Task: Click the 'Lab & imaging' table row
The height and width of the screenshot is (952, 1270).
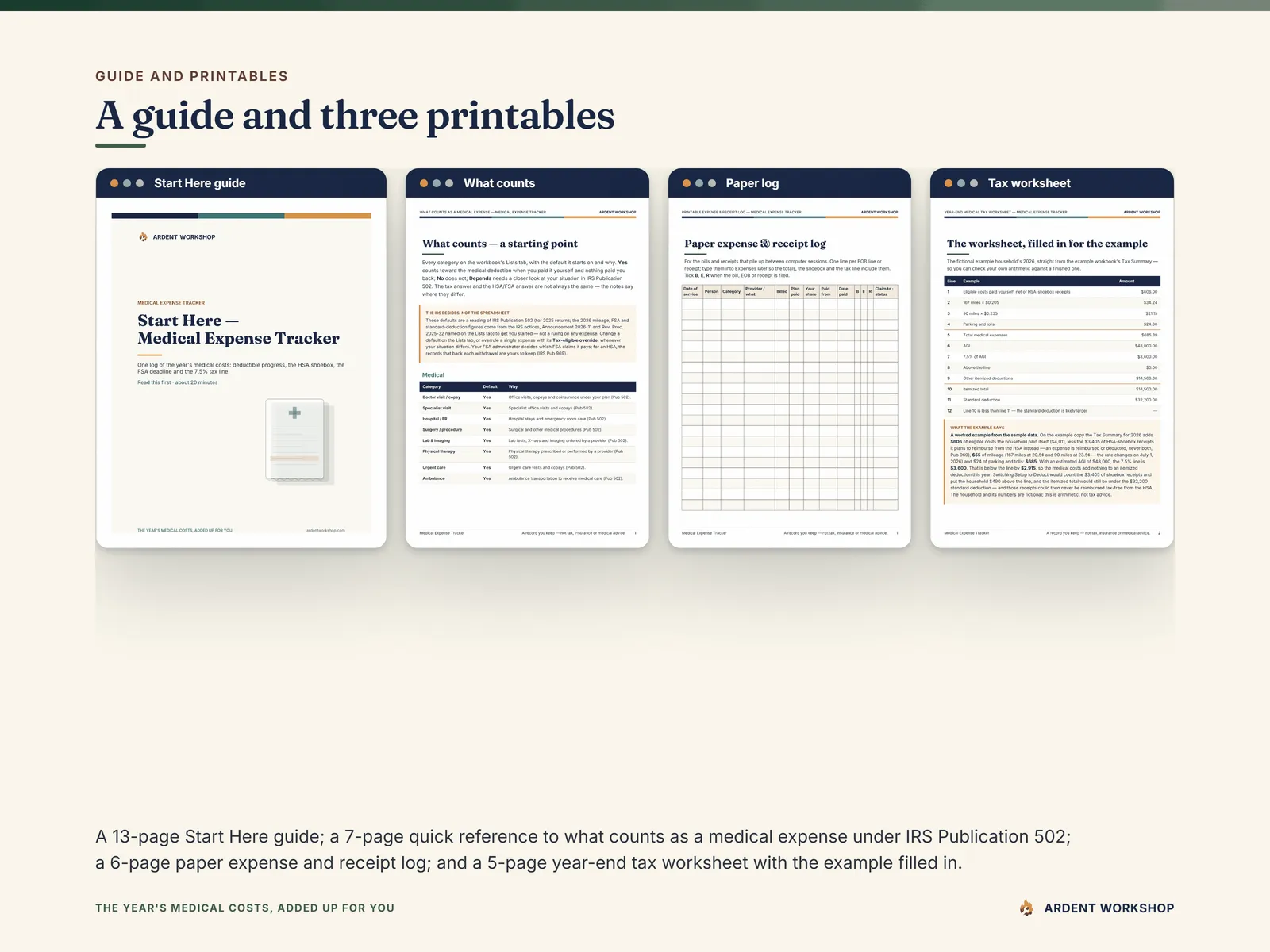Action: (x=527, y=440)
